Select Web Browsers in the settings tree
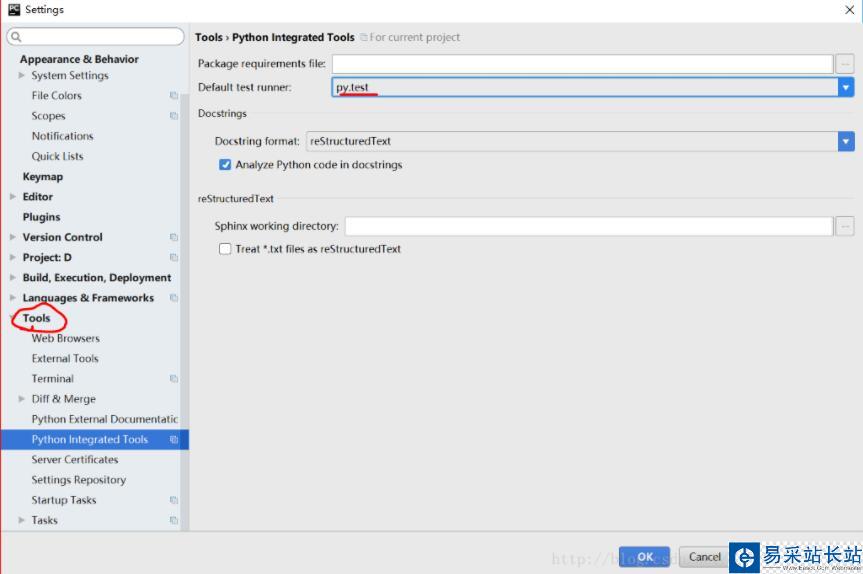This screenshot has width=863, height=574. tap(65, 338)
